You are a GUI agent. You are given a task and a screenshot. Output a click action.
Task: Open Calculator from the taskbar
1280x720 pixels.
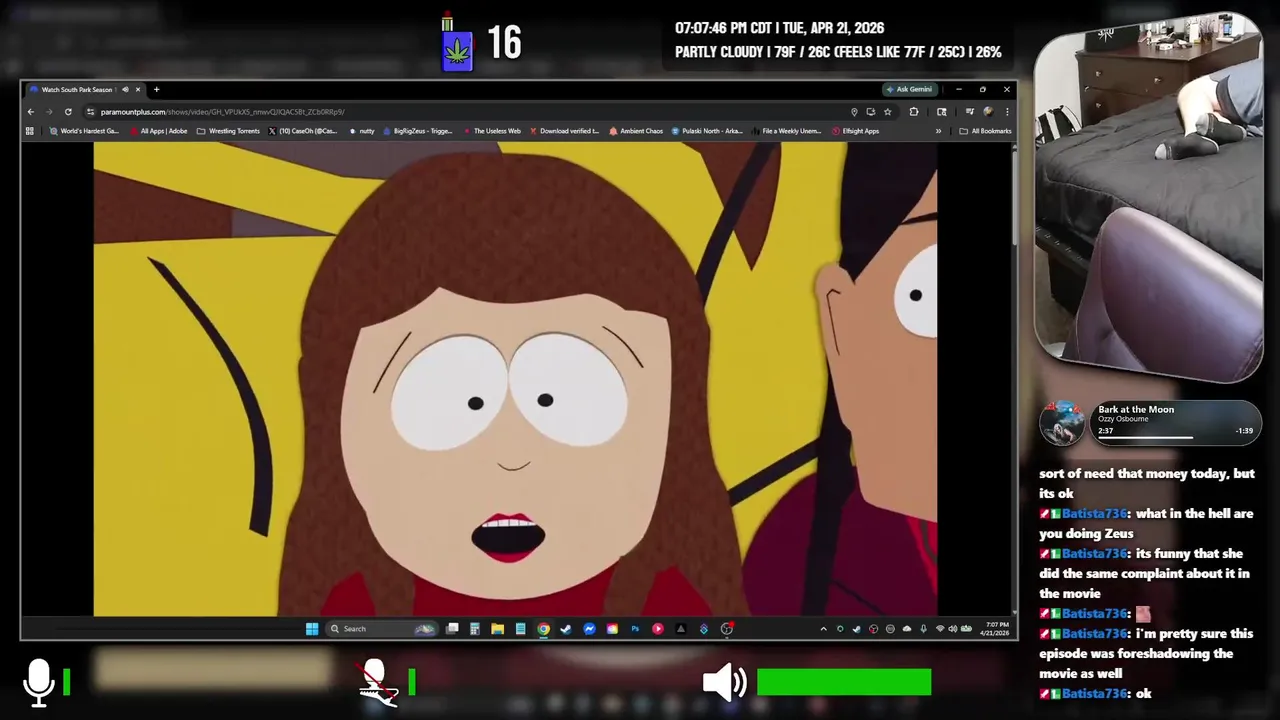pyautogui.click(x=475, y=629)
